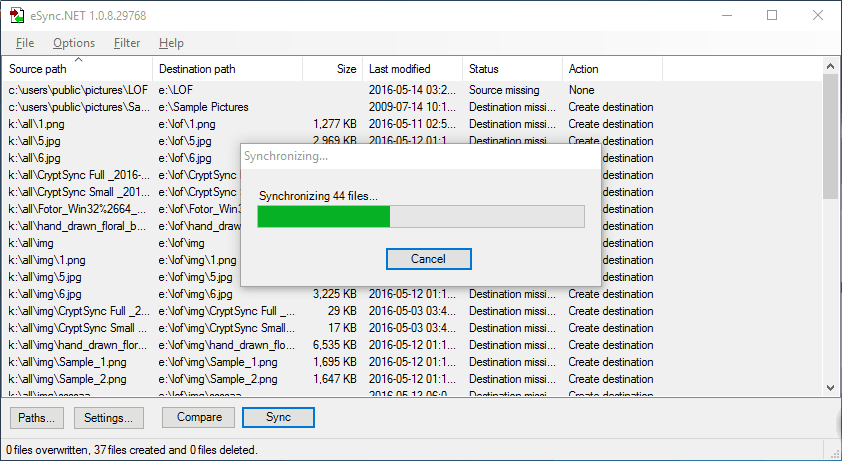
Task: Click the Synchronizing 44 files... label
Action: pyautogui.click(x=318, y=196)
